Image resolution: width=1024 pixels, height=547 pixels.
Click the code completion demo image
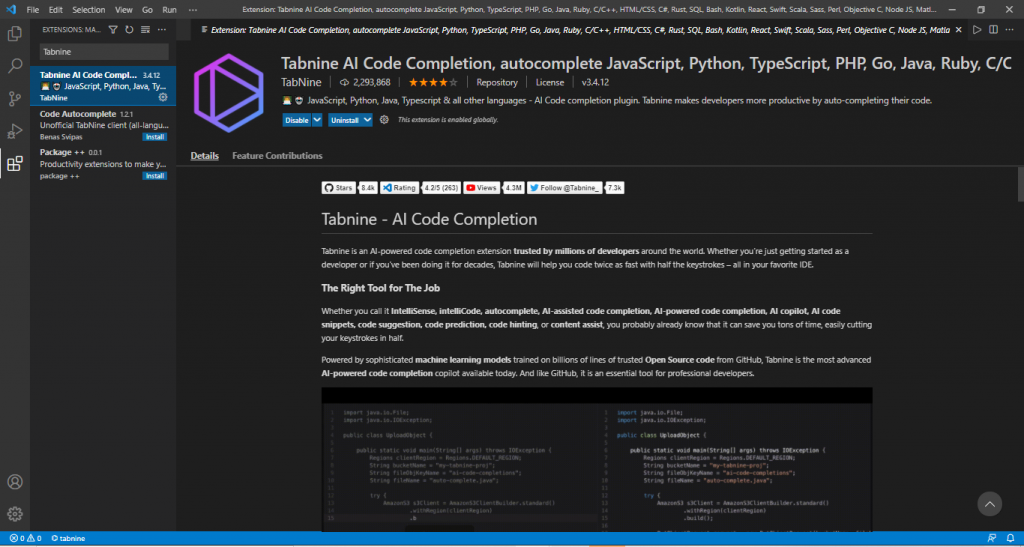point(597,459)
